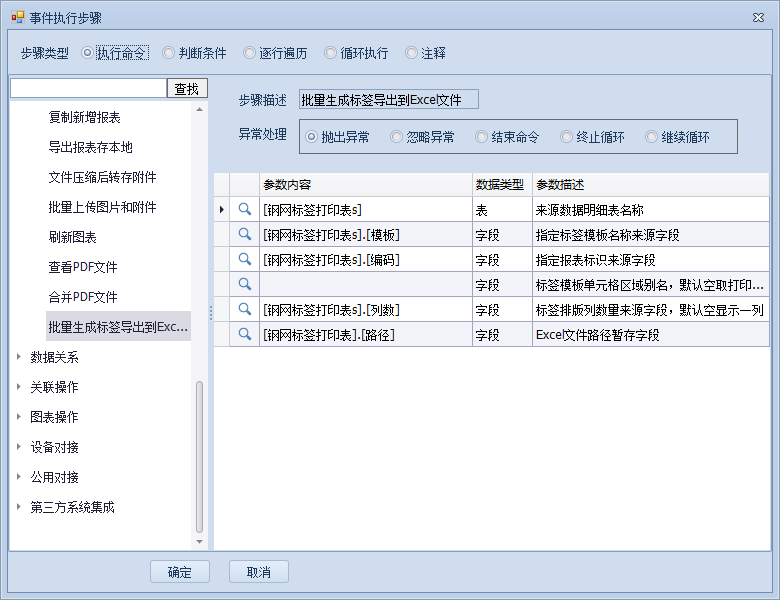The image size is (780, 600).
Task: Set exception handling to 忽略异常
Action: click(397, 137)
